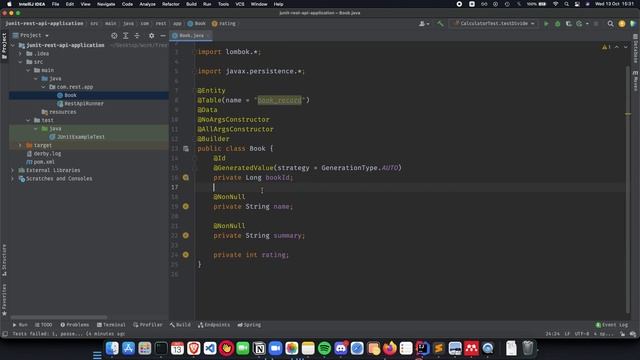Viewport: 640px width, 360px height.
Task: Run the CalculatorTest.testDivide configuration
Action: coord(546,24)
